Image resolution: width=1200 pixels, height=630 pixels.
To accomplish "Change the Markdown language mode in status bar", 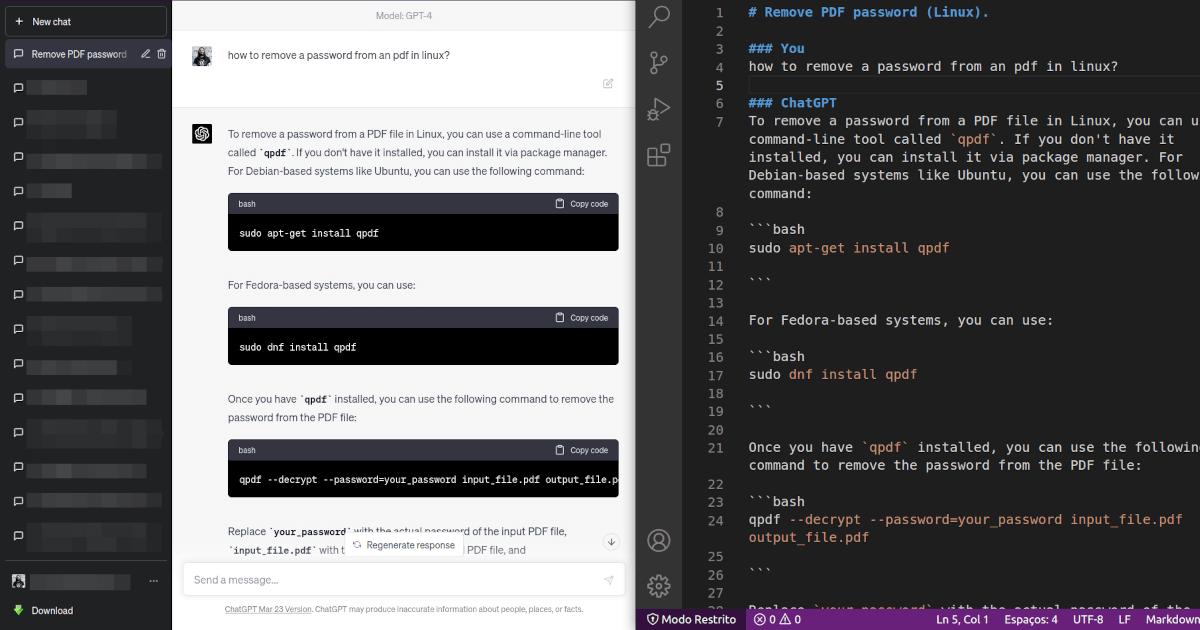I will (x=1172, y=620).
